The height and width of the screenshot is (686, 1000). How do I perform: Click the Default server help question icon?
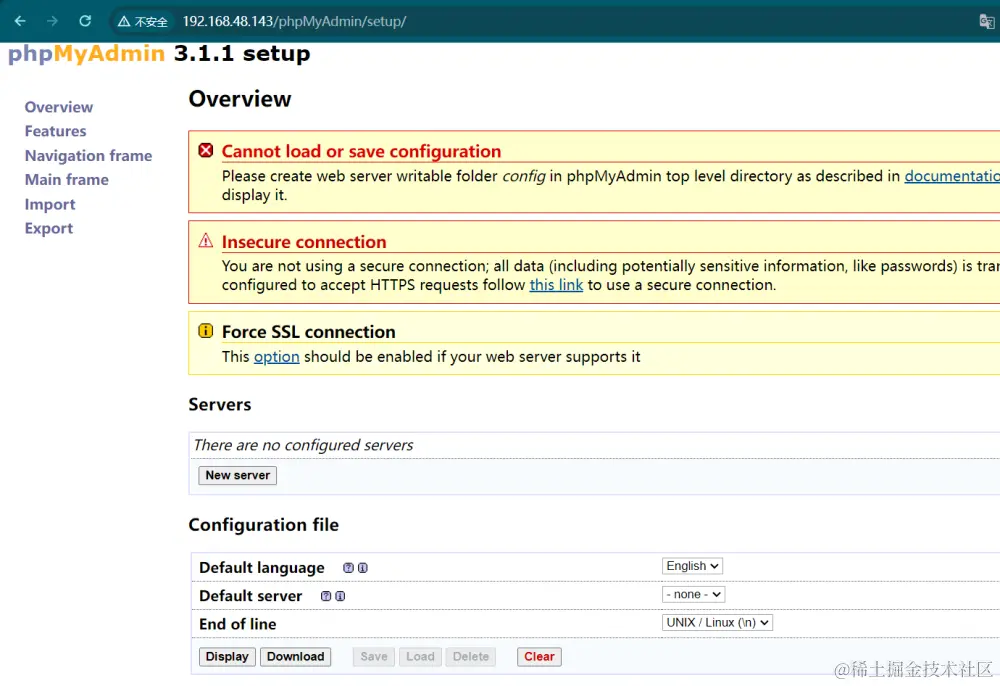(x=326, y=596)
